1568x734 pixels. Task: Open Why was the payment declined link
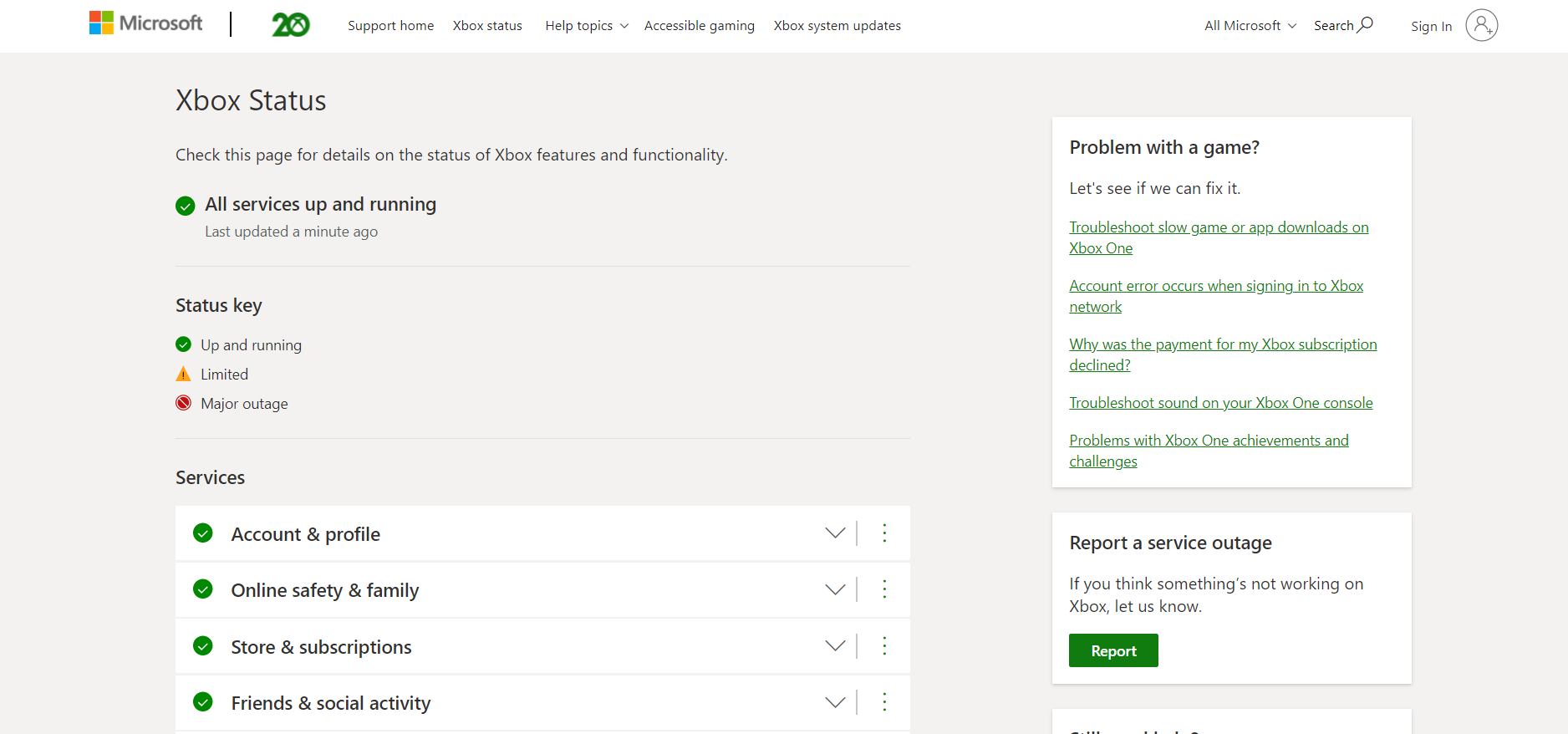click(1223, 354)
